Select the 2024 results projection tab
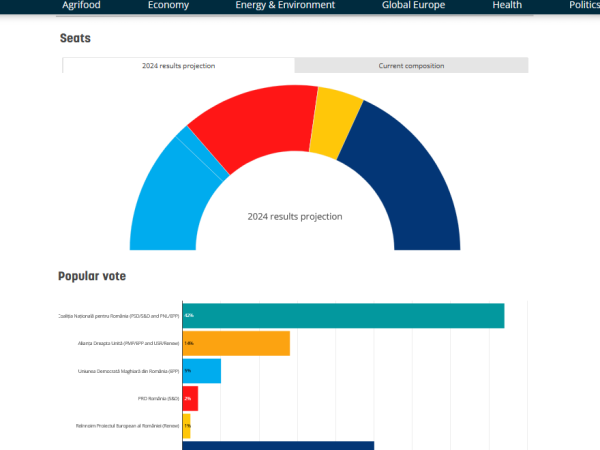The image size is (600, 450). pyautogui.click(x=179, y=66)
